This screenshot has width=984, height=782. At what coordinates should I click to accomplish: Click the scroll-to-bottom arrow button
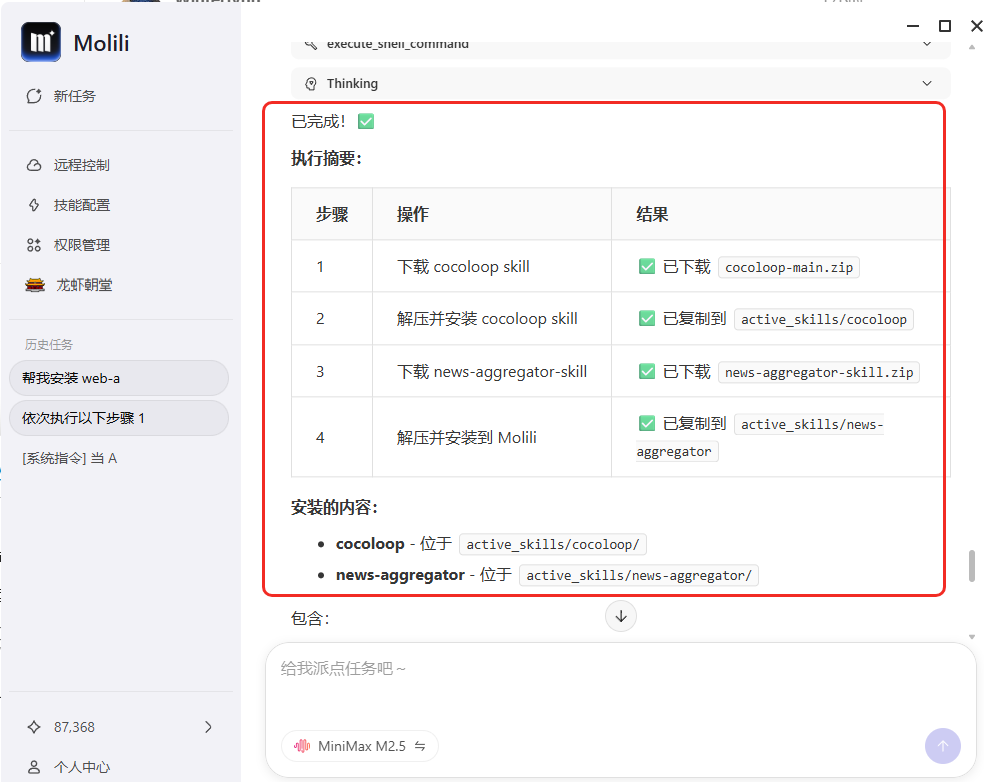[x=620, y=616]
